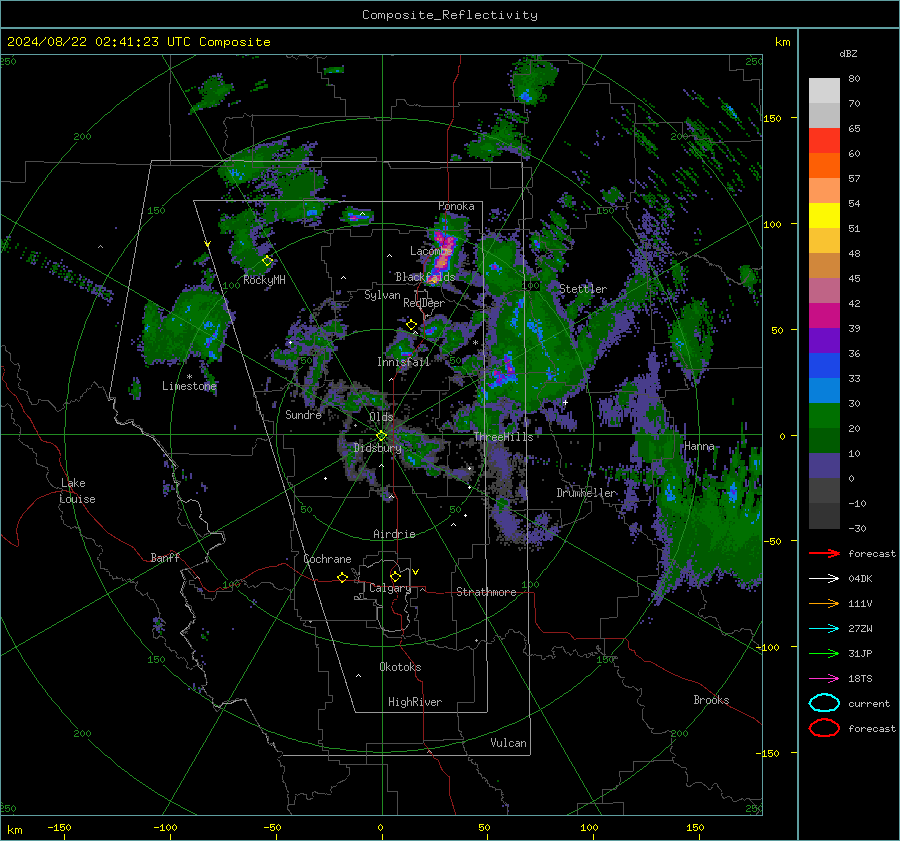Click the Limestone label
Viewport: 900px width, 841px height.
click(x=189, y=386)
